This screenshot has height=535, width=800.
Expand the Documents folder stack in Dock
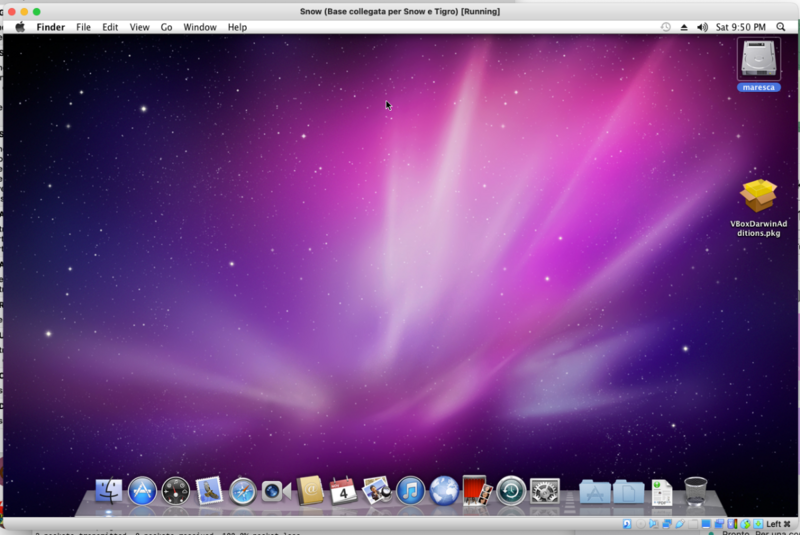[629, 491]
